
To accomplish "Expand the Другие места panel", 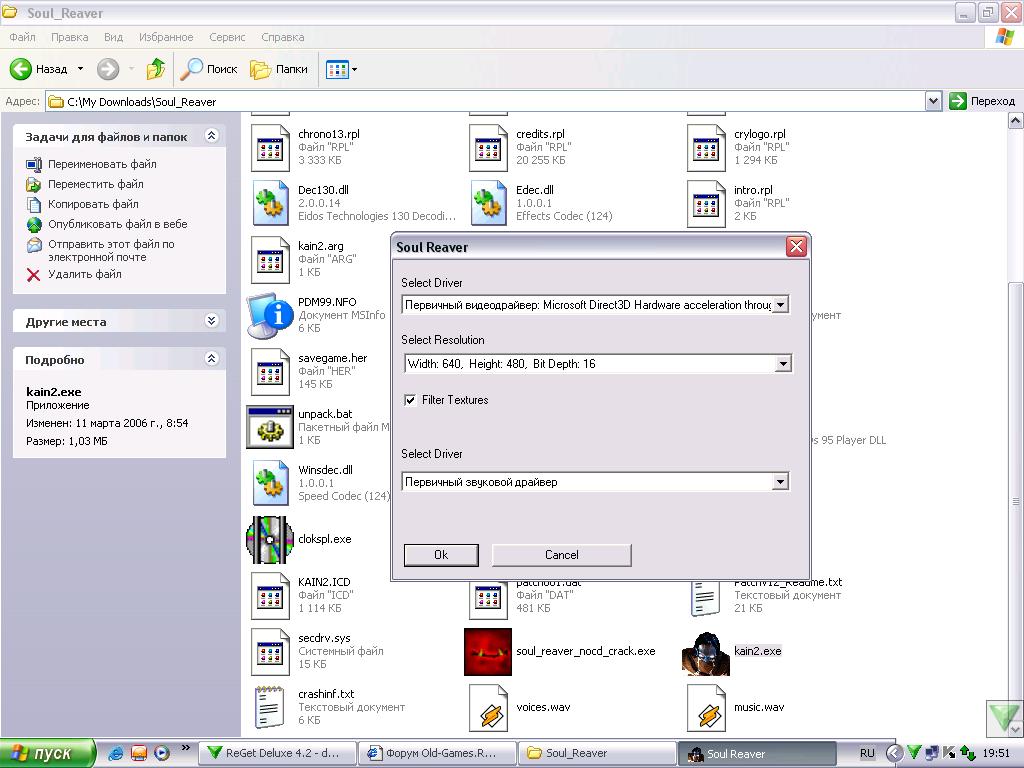I will (211, 321).
